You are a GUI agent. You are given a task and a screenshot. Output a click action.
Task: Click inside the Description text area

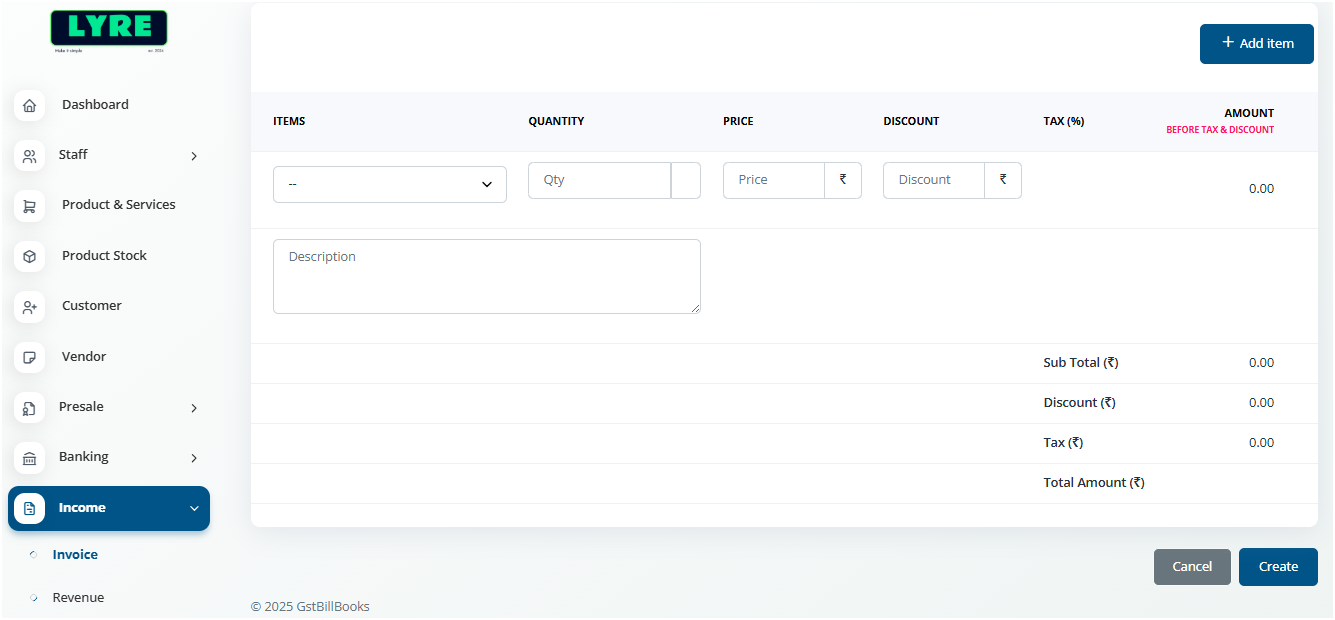click(x=486, y=276)
